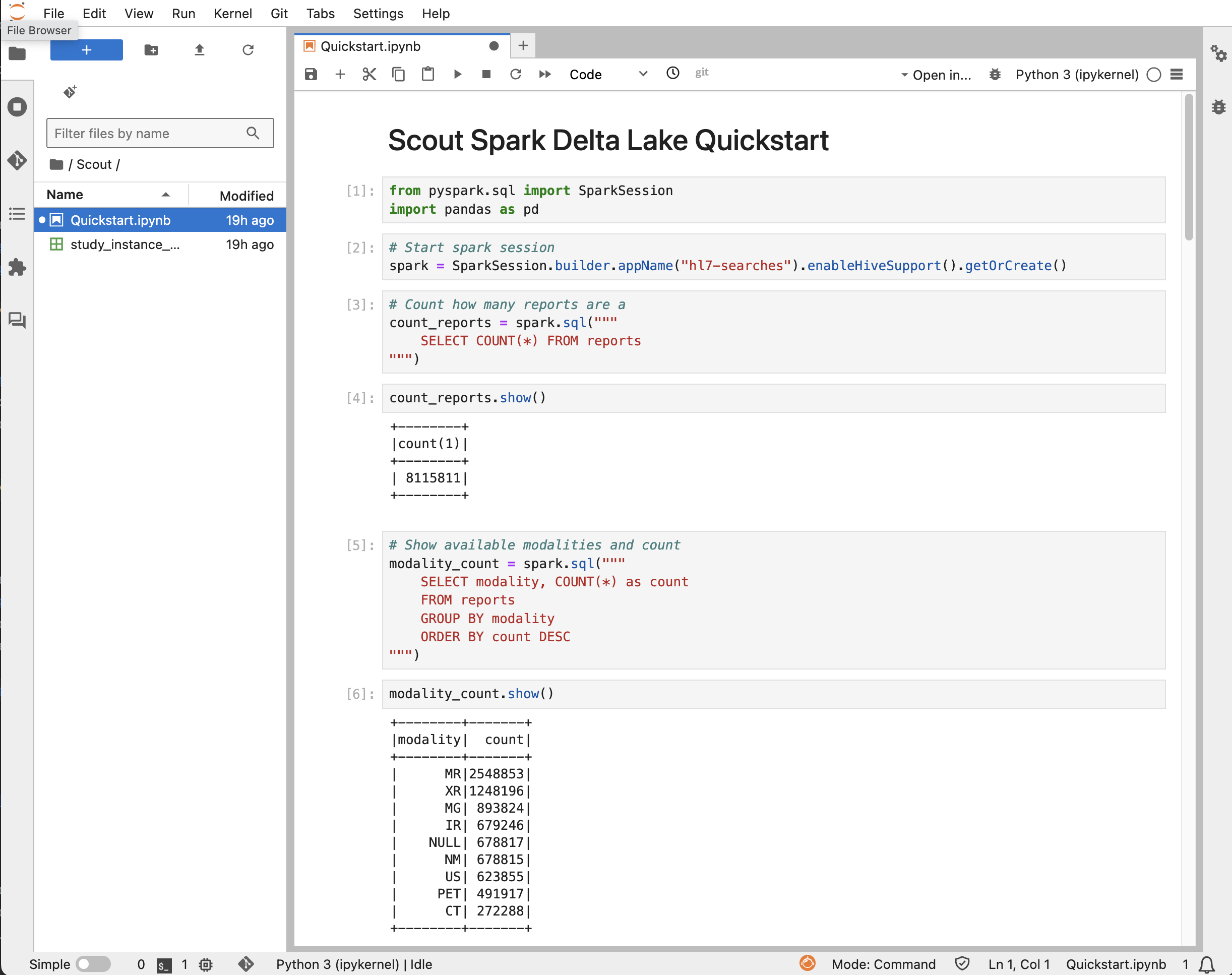The image size is (1232, 975).
Task: Open the Git menu
Action: click(x=279, y=13)
